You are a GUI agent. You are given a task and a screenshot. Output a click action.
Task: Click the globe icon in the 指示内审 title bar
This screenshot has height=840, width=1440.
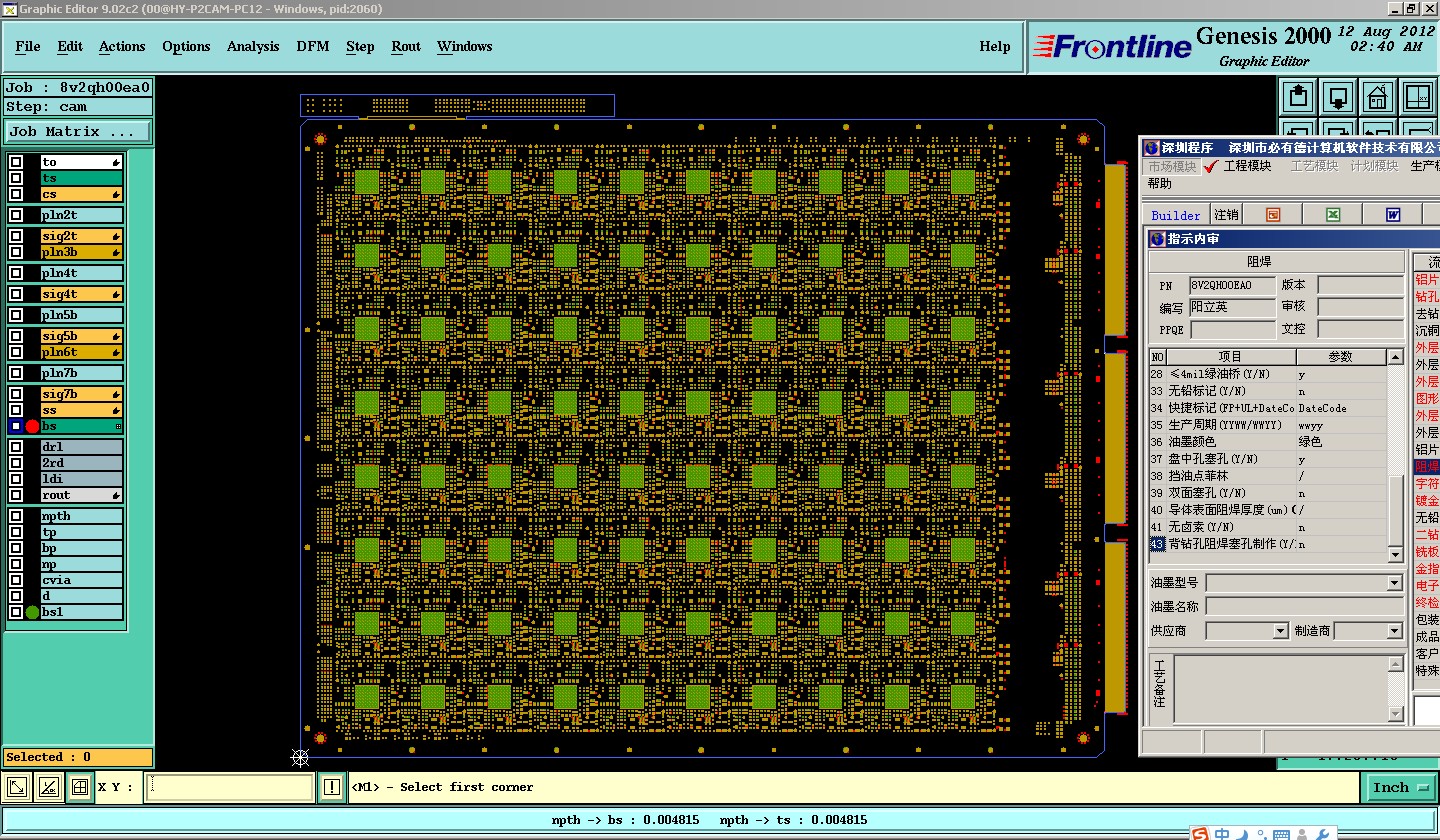[1158, 239]
